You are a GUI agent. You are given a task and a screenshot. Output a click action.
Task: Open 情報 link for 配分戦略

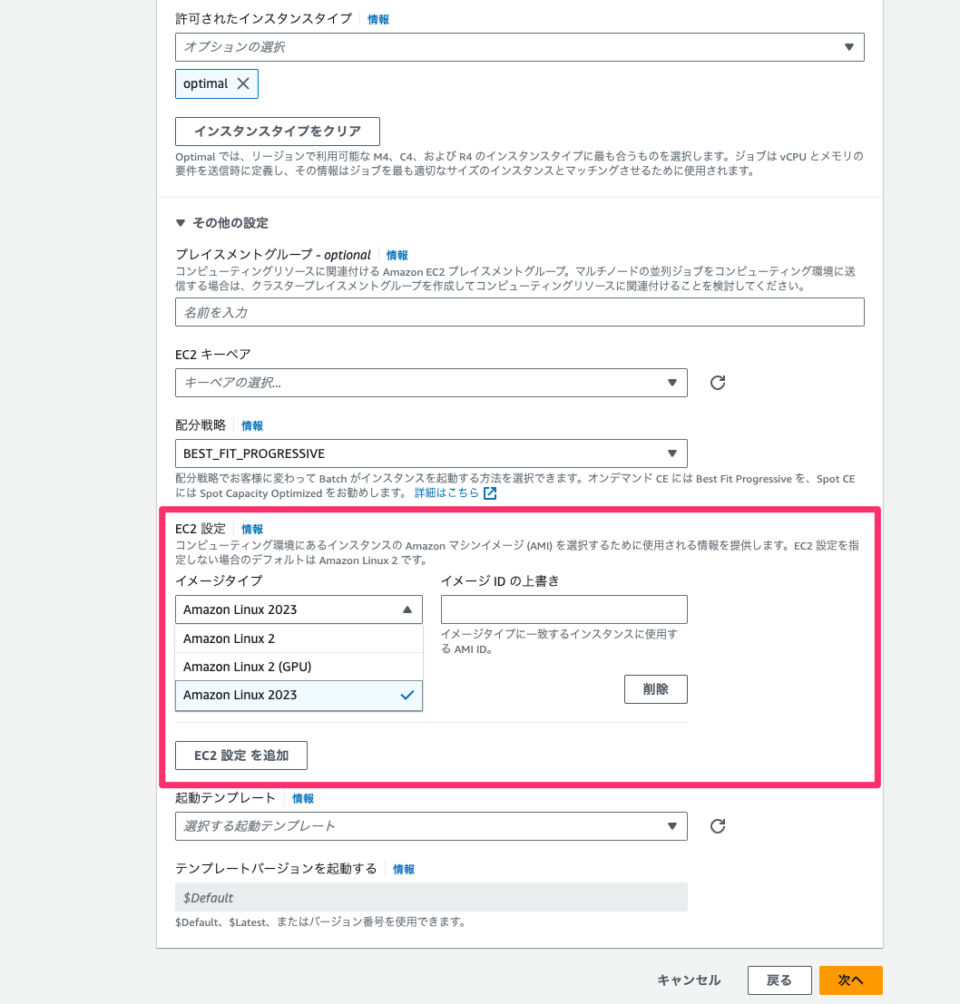(x=252, y=426)
